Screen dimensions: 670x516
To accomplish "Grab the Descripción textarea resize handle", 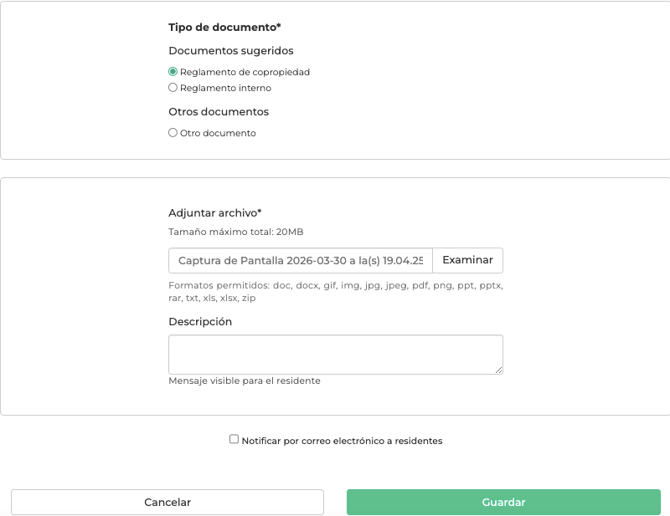I will pyautogui.click(x=499, y=370).
